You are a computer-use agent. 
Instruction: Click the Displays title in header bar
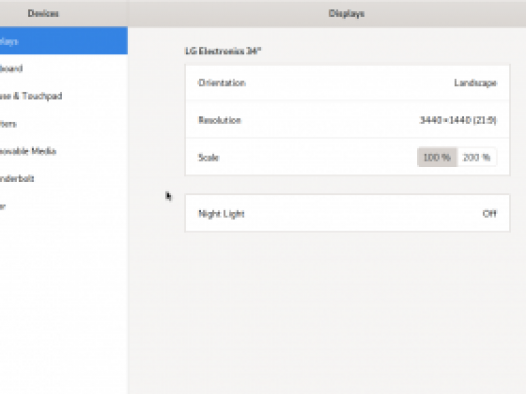347,13
